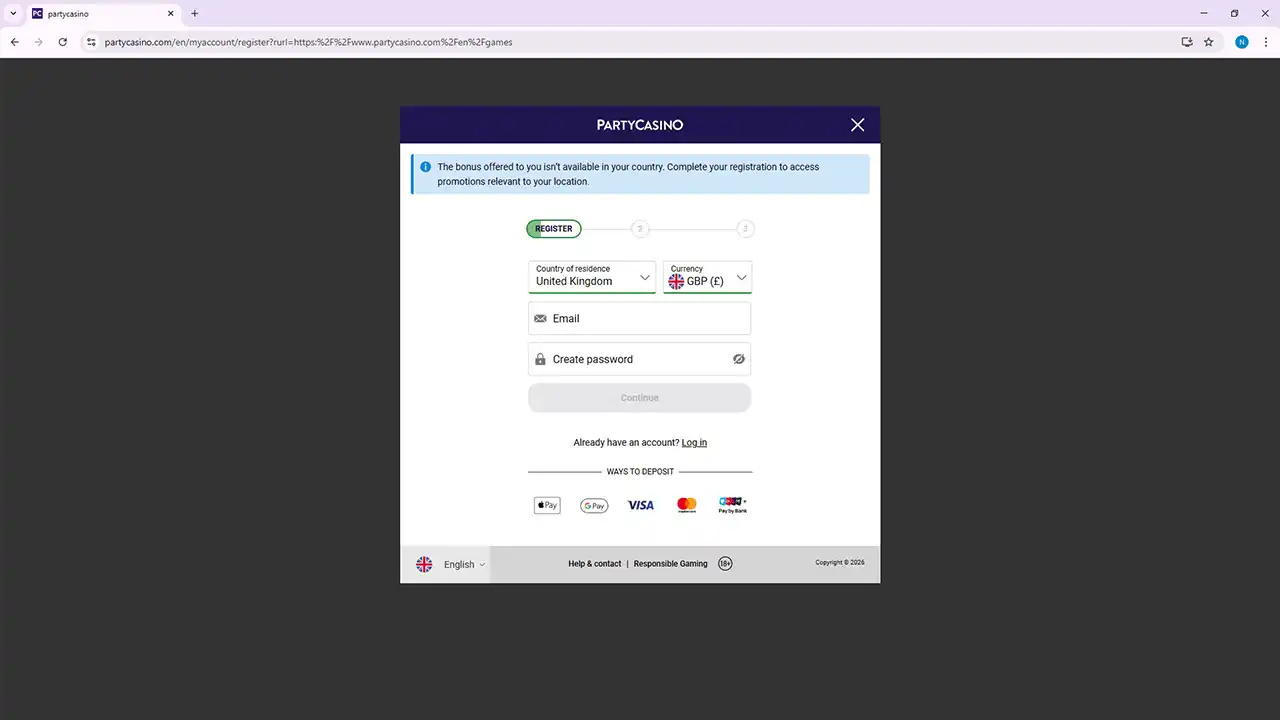Click the blue info icon in banner
Screen dimensions: 1280x720
tap(426, 167)
